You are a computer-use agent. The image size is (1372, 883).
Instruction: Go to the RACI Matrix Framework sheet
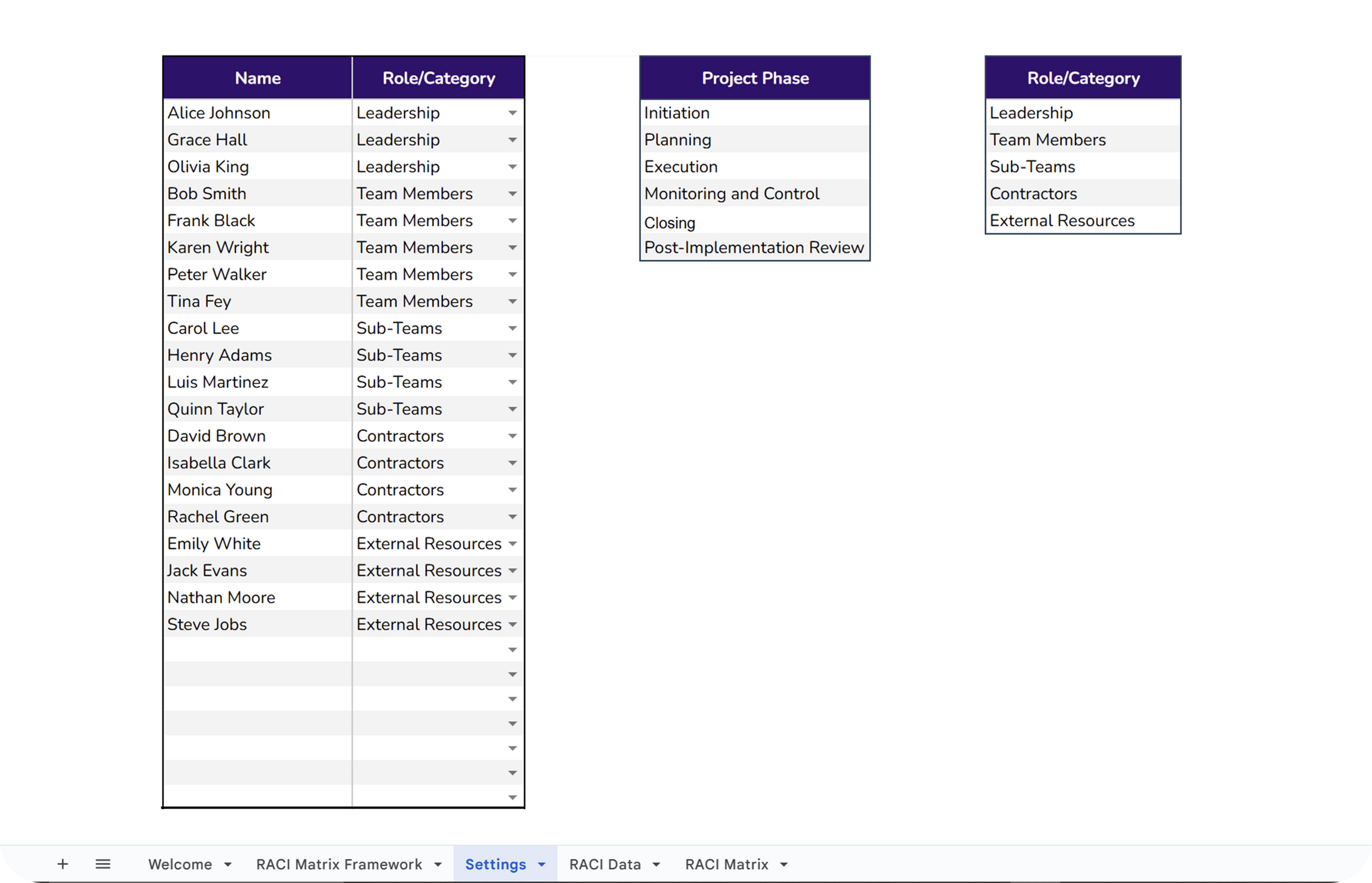point(338,864)
